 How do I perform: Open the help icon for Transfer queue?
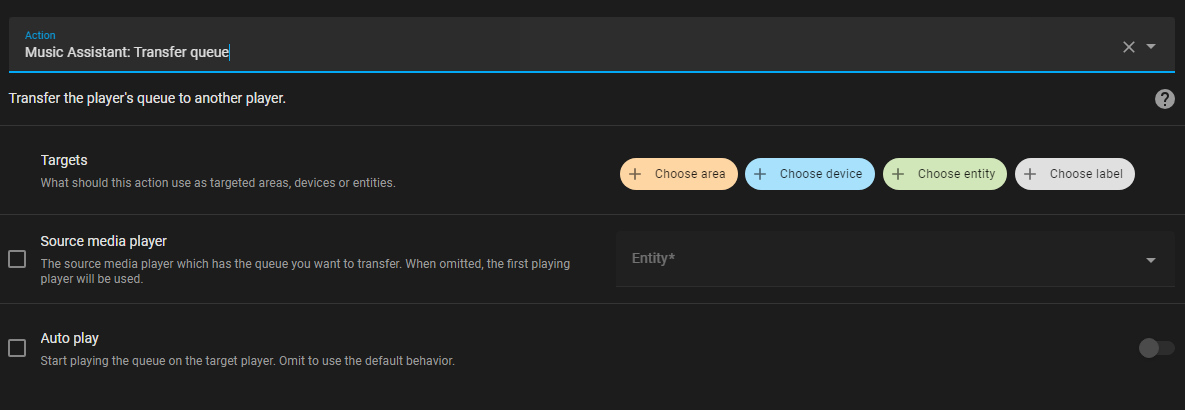coord(1164,99)
